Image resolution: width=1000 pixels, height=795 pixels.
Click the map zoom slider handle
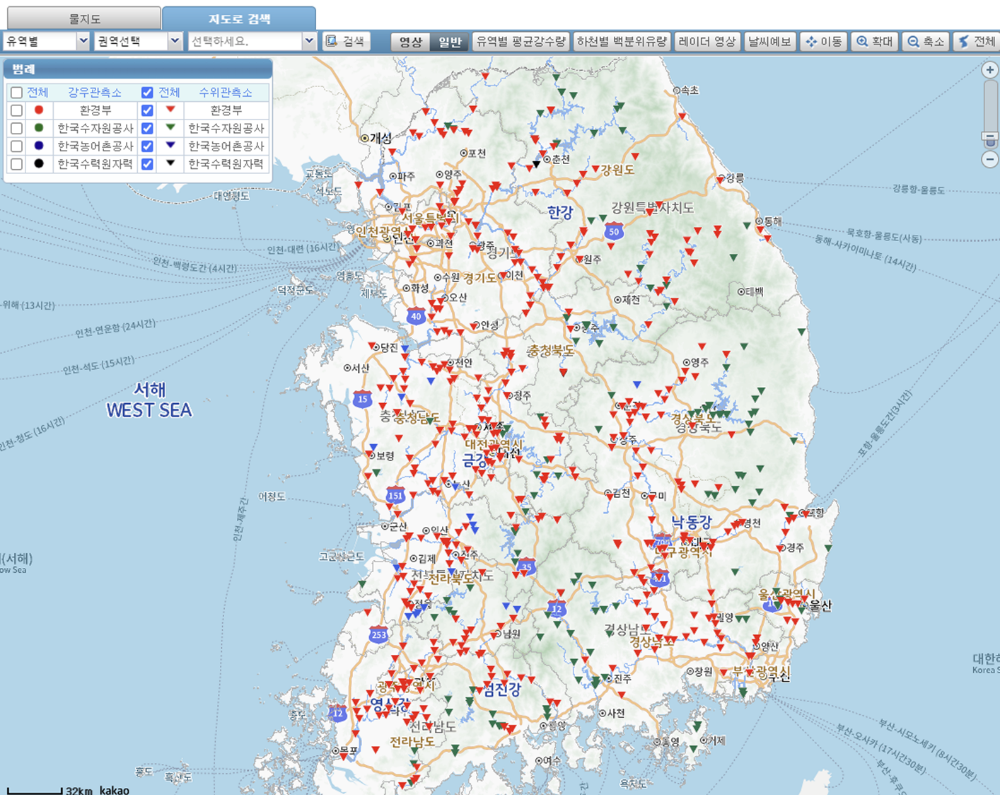[990, 137]
